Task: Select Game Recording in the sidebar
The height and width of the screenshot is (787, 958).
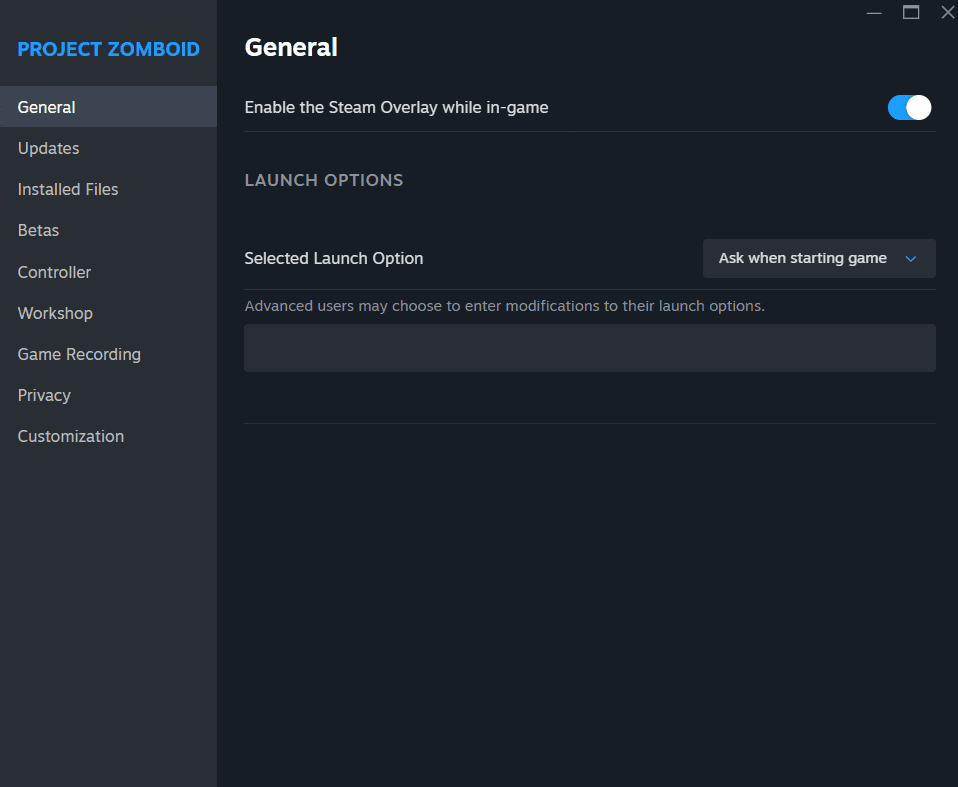Action: pos(79,354)
